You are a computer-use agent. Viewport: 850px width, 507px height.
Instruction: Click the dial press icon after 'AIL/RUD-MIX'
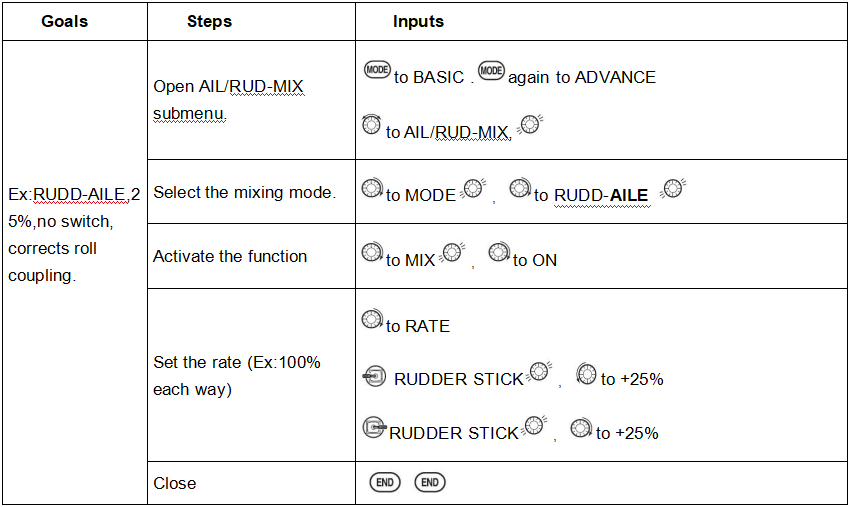(531, 125)
